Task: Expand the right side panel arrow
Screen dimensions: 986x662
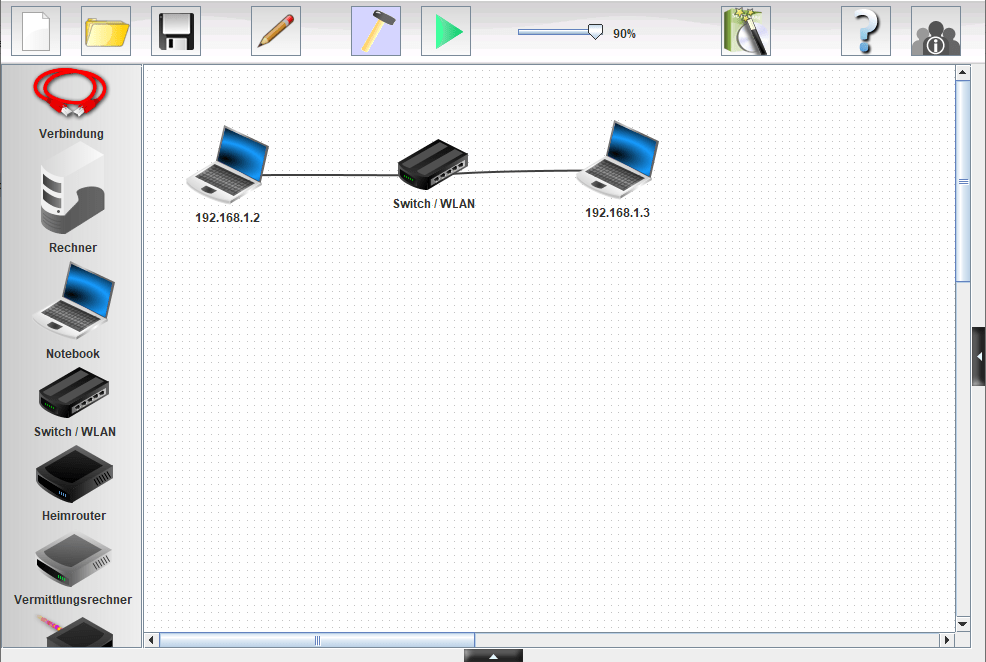Action: (x=979, y=356)
